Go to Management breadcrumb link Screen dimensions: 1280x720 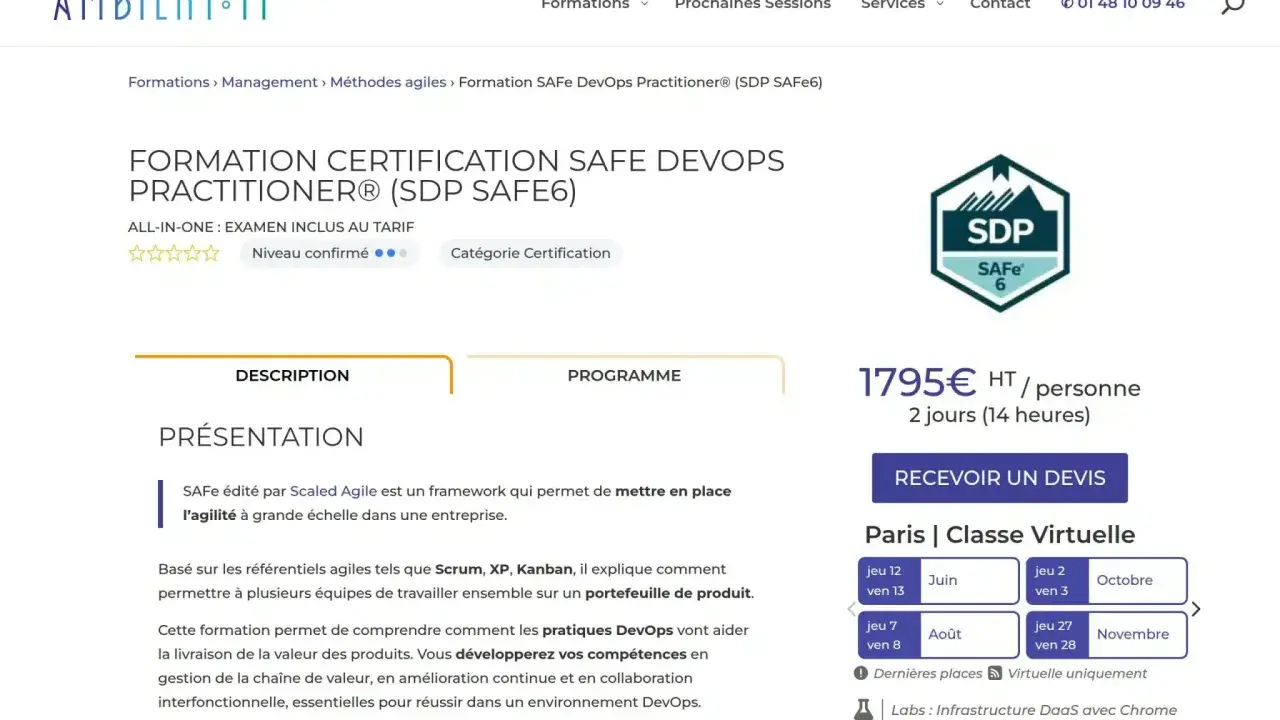269,82
